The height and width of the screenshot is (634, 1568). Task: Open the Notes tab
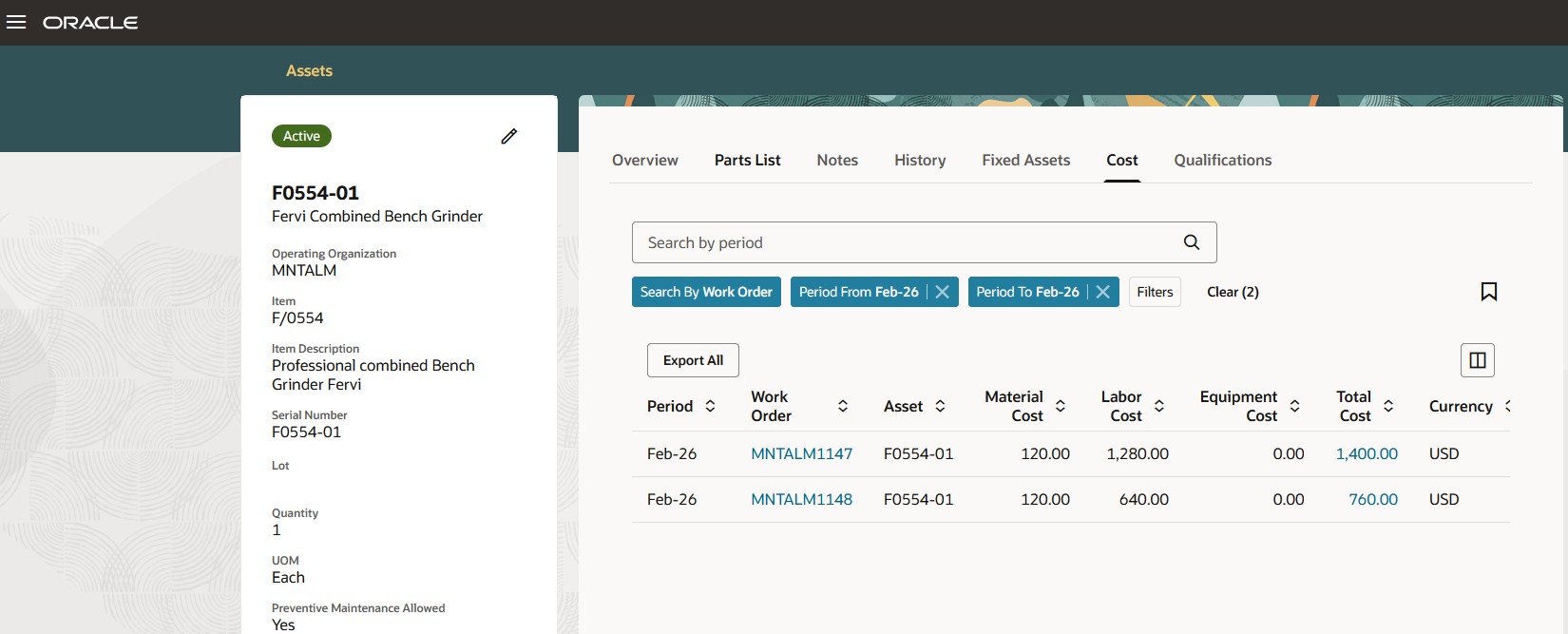click(837, 160)
